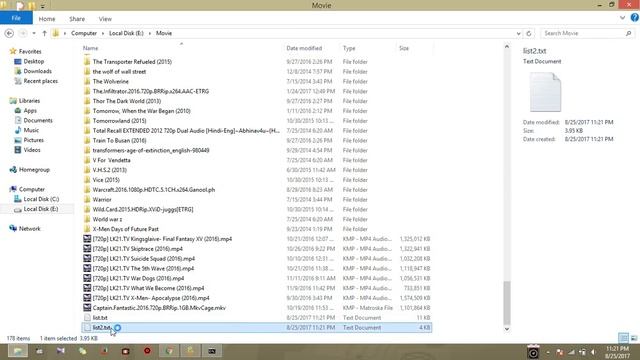Click File Explorer icon on the taskbar
Screen dimensions: 640x360
(x=18, y=351)
